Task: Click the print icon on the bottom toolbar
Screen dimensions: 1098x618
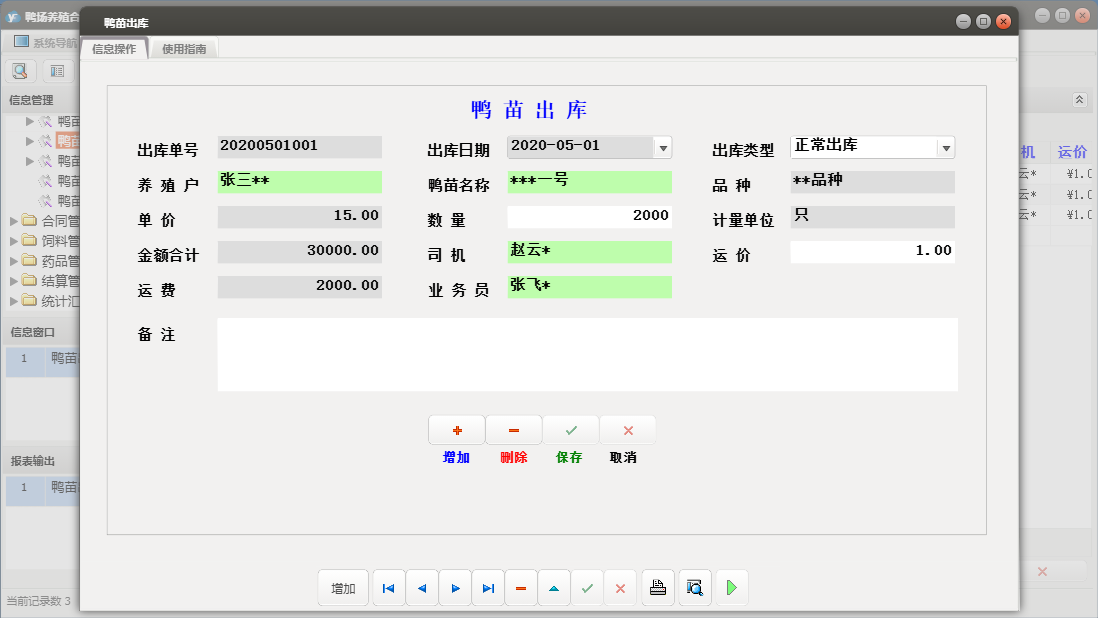Action: [657, 588]
